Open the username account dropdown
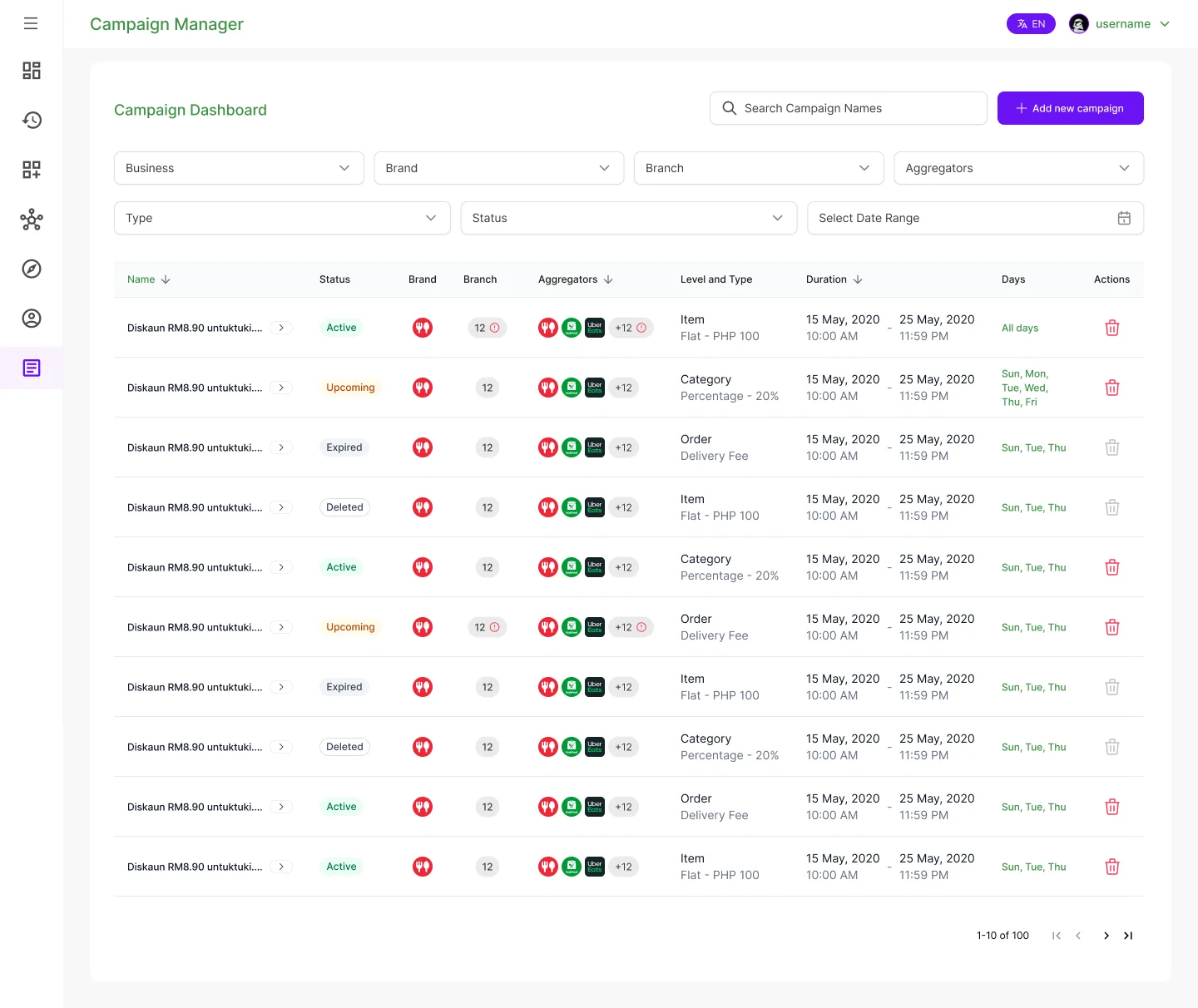Viewport: 1198px width, 1008px height. 1132,24
